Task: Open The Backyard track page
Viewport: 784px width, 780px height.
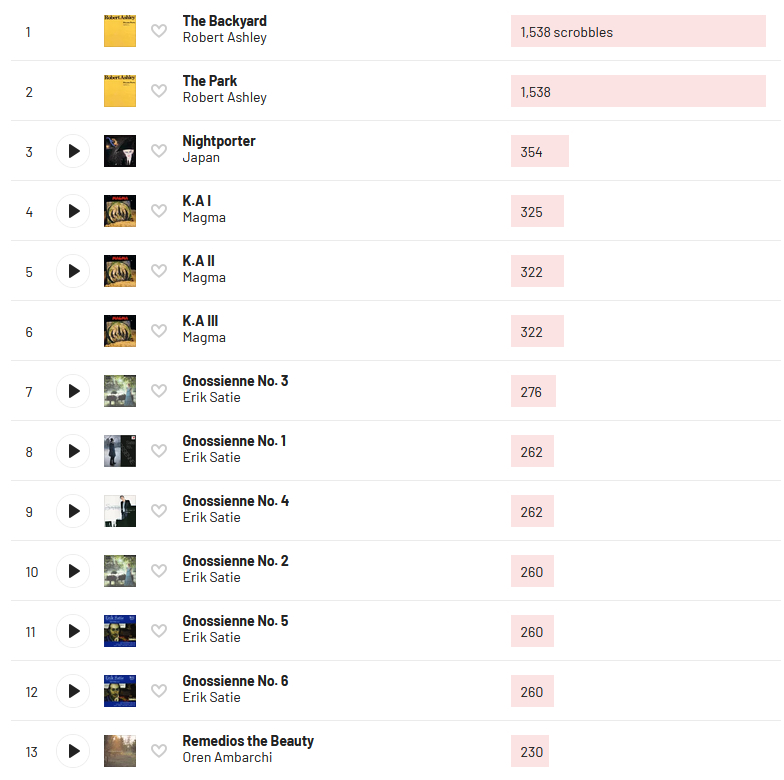Action: 224,21
